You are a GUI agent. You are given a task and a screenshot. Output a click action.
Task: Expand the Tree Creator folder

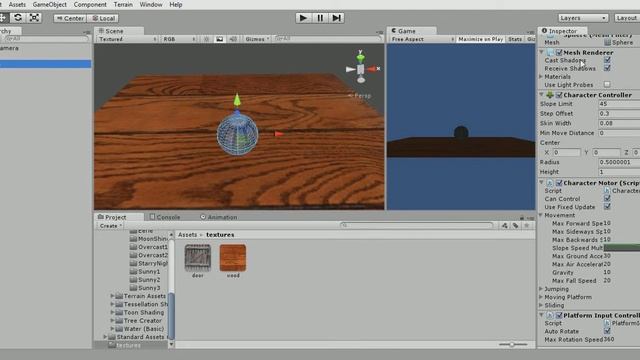pyautogui.click(x=112, y=320)
